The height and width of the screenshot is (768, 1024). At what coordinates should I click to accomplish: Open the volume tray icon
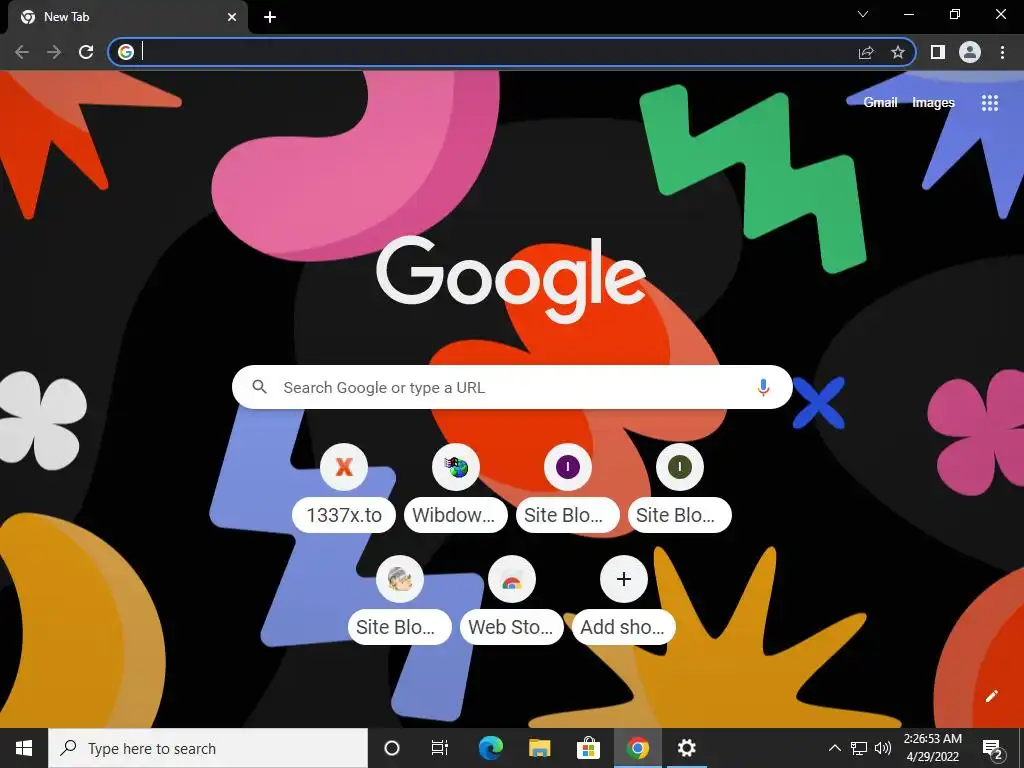883,748
